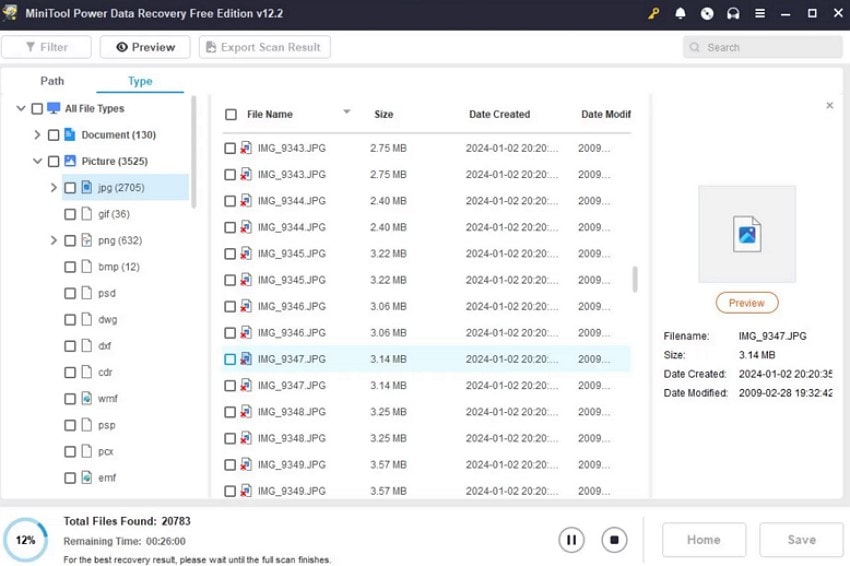Click the cdr file type icon
Viewport: 850px width, 566px height.
[x=86, y=372]
